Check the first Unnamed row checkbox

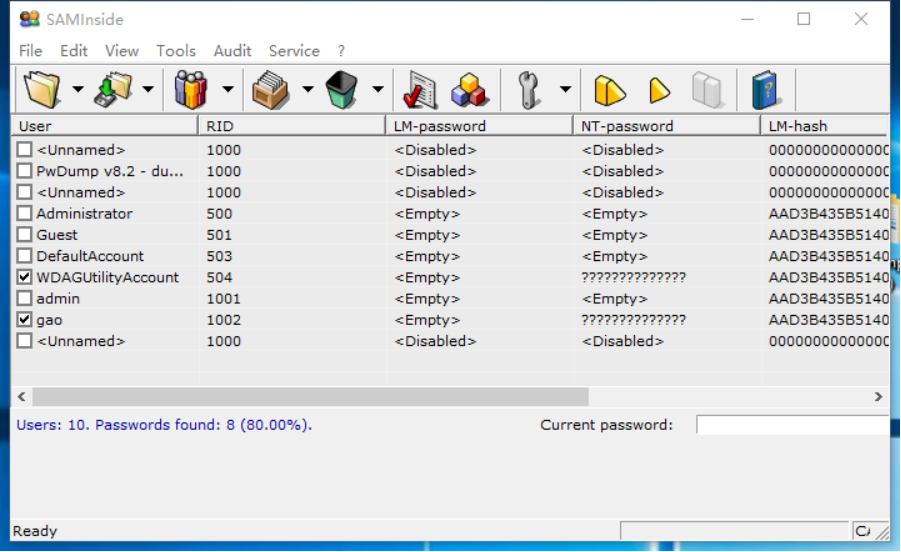coord(24,150)
